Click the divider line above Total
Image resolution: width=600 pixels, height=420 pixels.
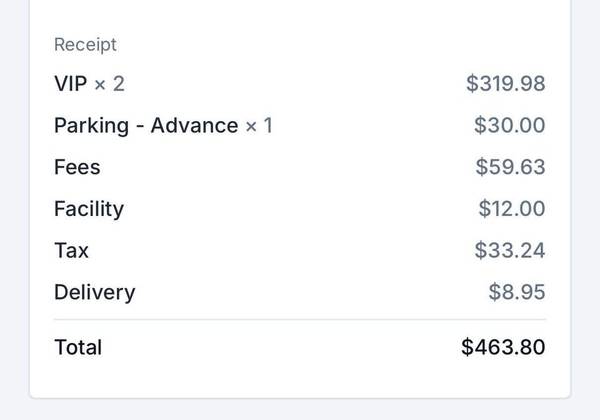coord(300,319)
